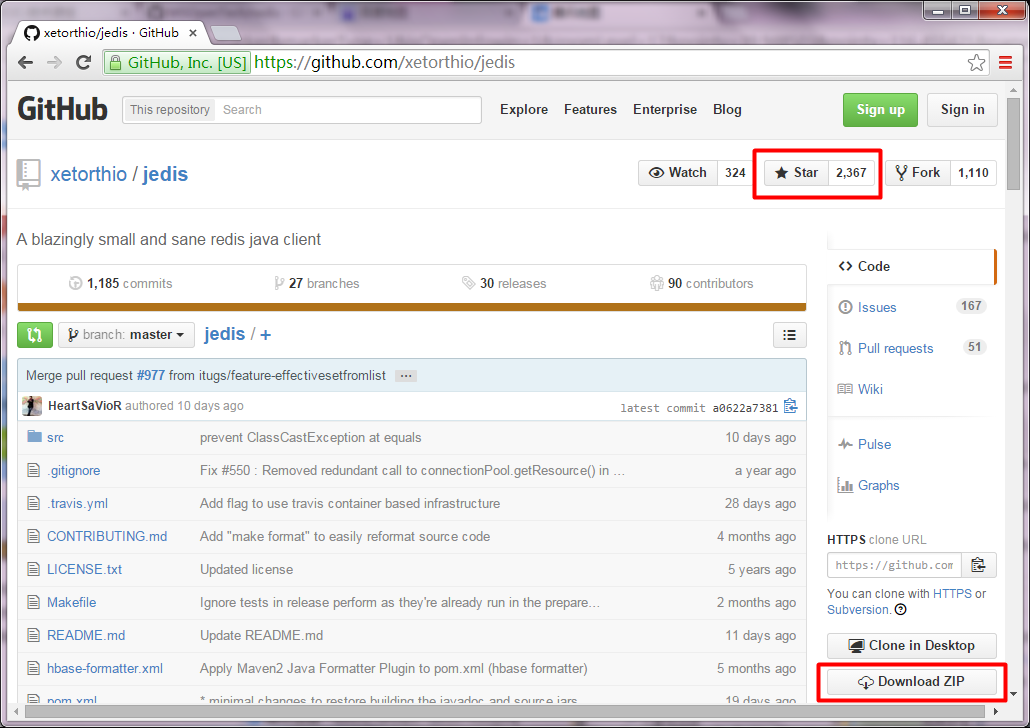Click the green compare branches icon
This screenshot has height=728, width=1030.
point(35,334)
